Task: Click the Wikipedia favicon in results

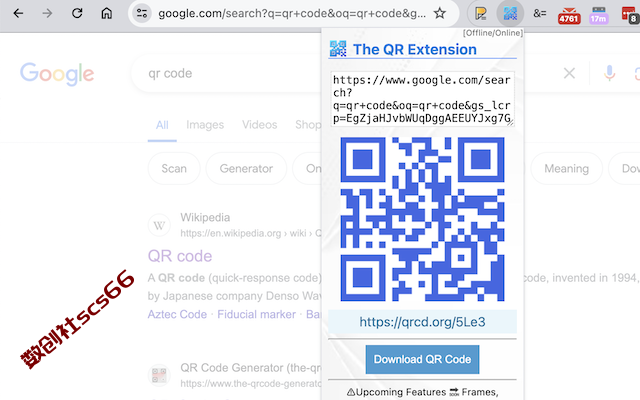Action: click(159, 225)
